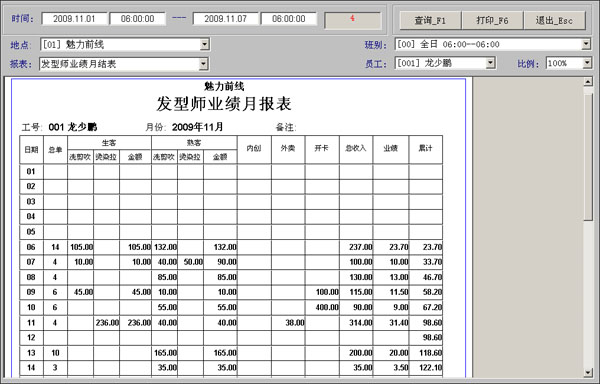Image resolution: width=600 pixels, height=384 pixels.
Task: Click the 发型师业绩月报表 report title
Action: 224,104
